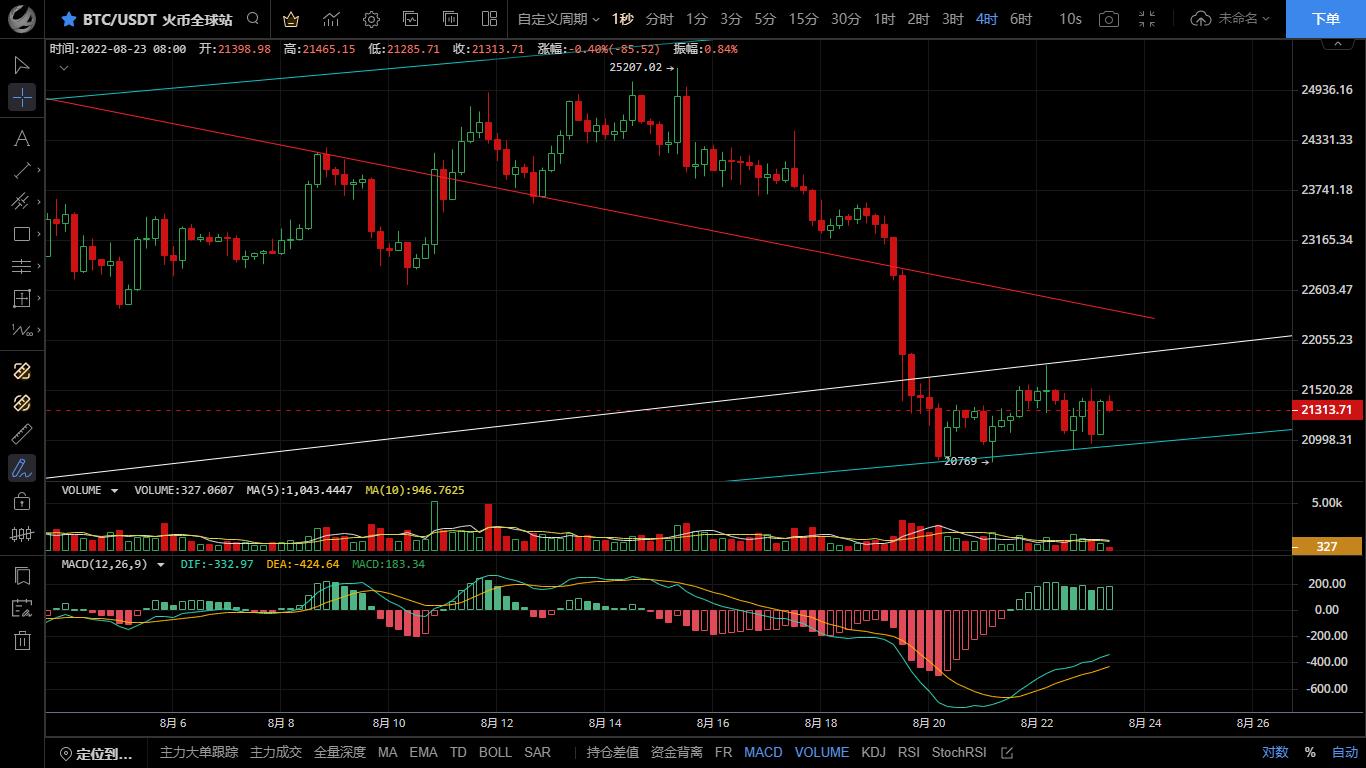Switch to the 1秒 timeframe
This screenshot has width=1366, height=768.
(622, 19)
